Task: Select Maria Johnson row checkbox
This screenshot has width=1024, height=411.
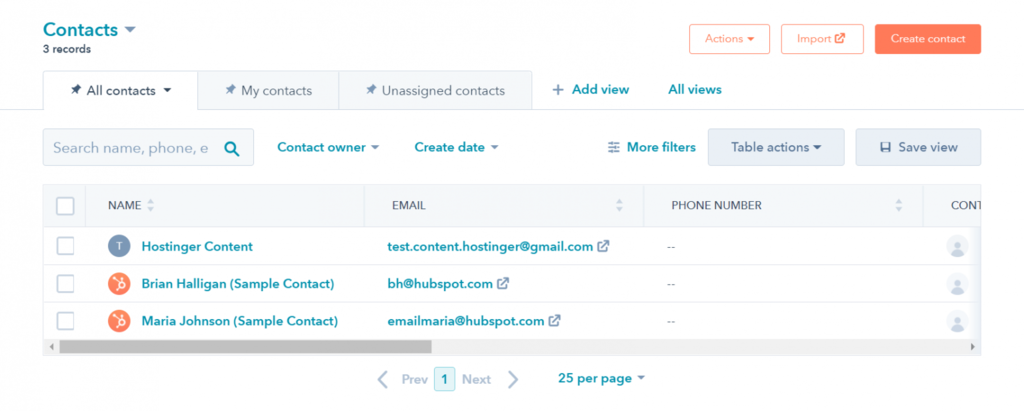Action: [65, 321]
